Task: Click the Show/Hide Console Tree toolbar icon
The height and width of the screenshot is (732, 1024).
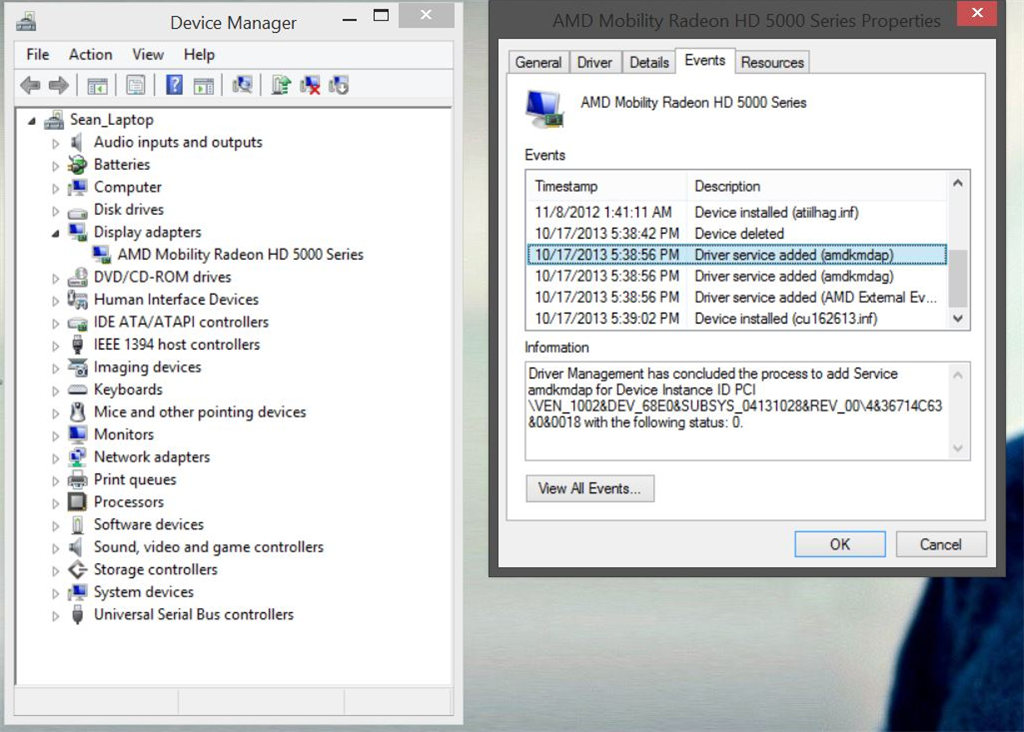Action: (97, 85)
